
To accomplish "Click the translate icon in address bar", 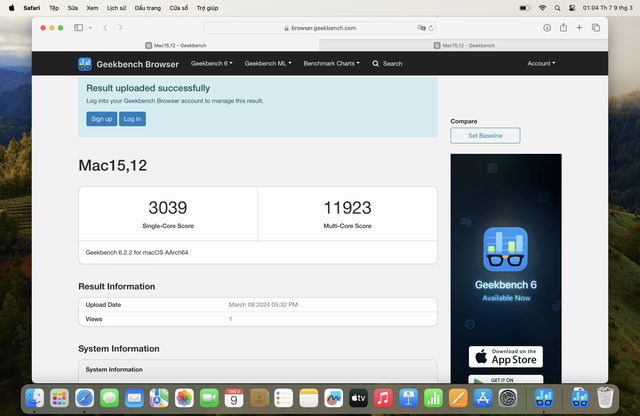I will point(421,28).
